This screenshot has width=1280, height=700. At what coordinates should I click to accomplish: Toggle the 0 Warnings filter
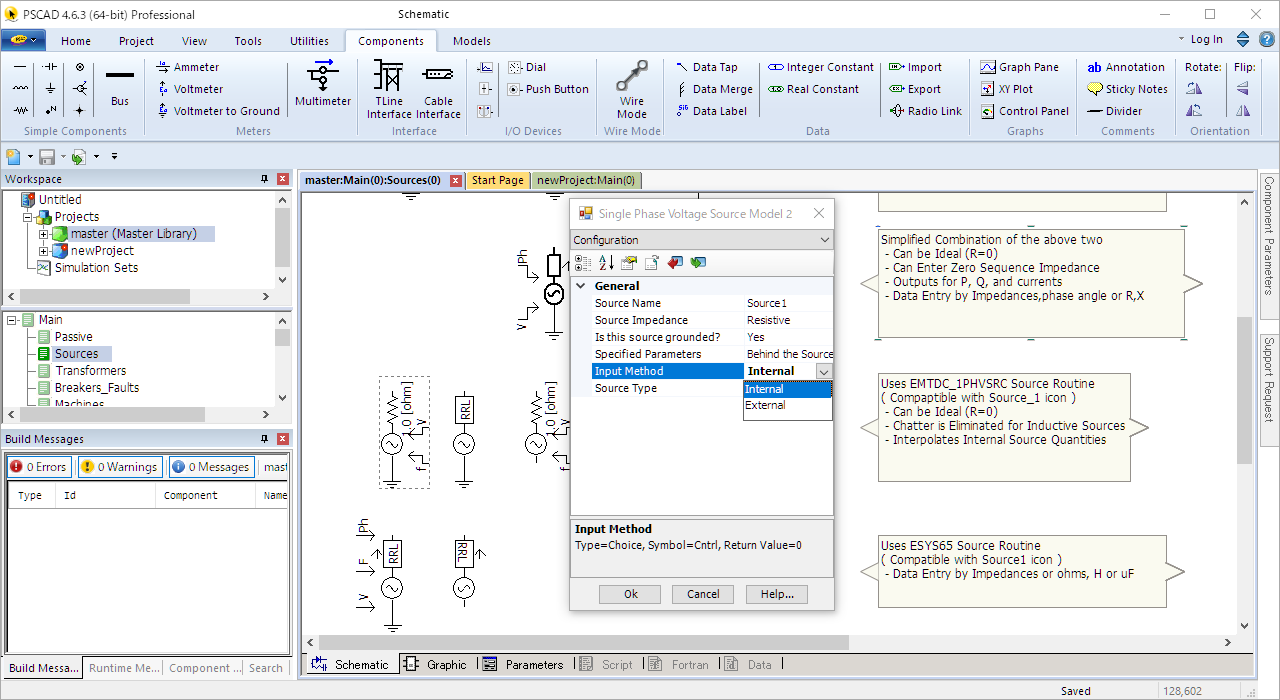point(120,466)
